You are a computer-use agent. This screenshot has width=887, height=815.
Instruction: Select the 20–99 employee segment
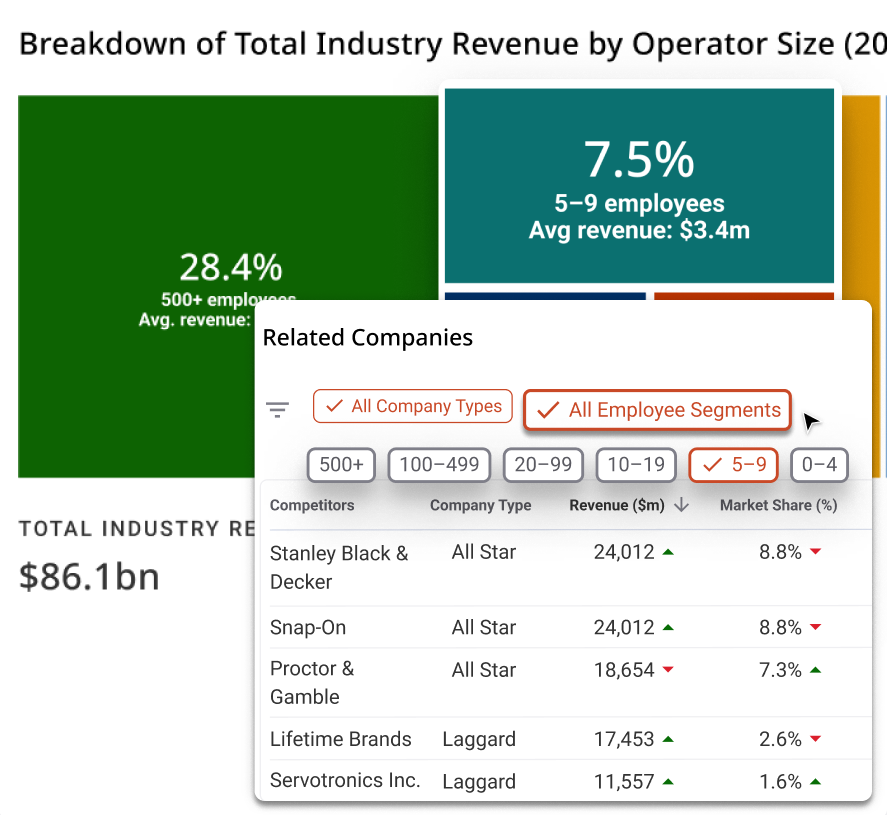coord(543,465)
